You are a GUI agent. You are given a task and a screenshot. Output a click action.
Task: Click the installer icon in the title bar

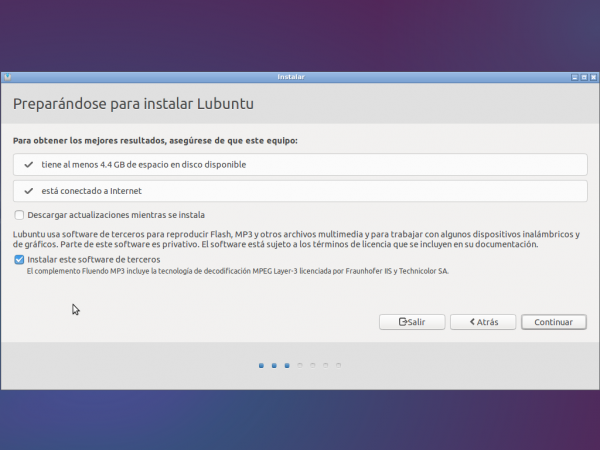pyautogui.click(x=8, y=77)
